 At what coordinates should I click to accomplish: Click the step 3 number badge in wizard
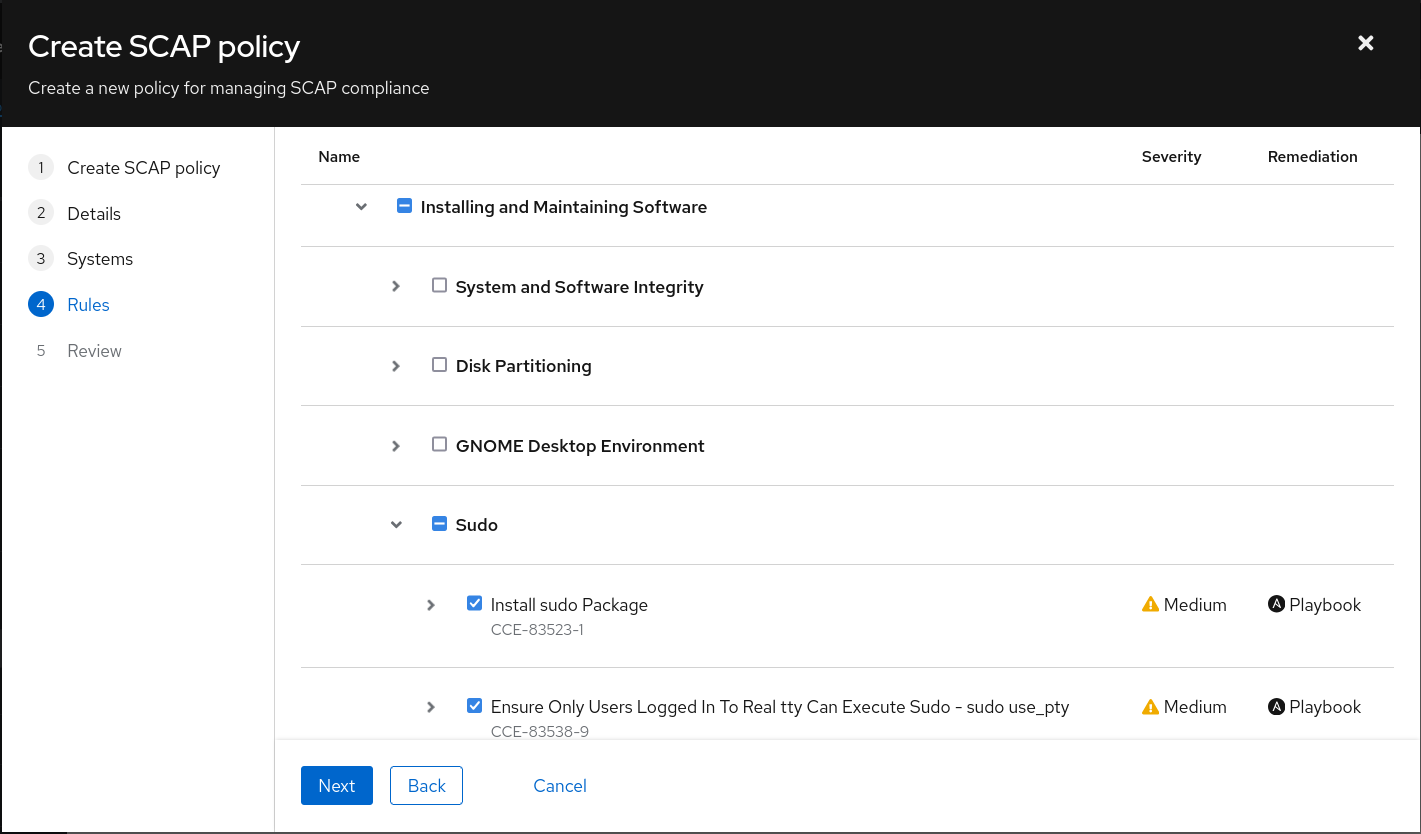coord(41,259)
